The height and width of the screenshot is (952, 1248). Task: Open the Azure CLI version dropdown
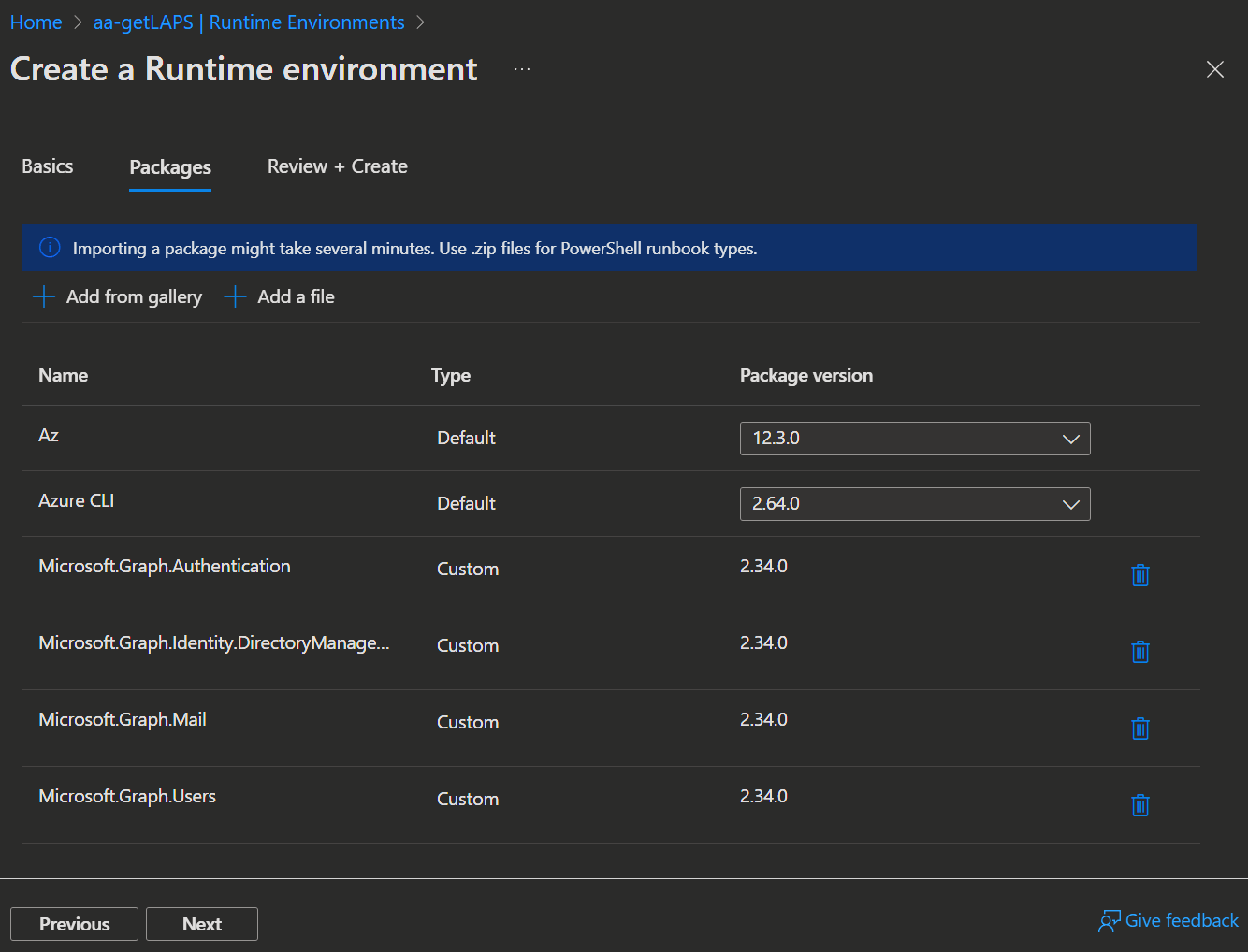[x=914, y=504]
